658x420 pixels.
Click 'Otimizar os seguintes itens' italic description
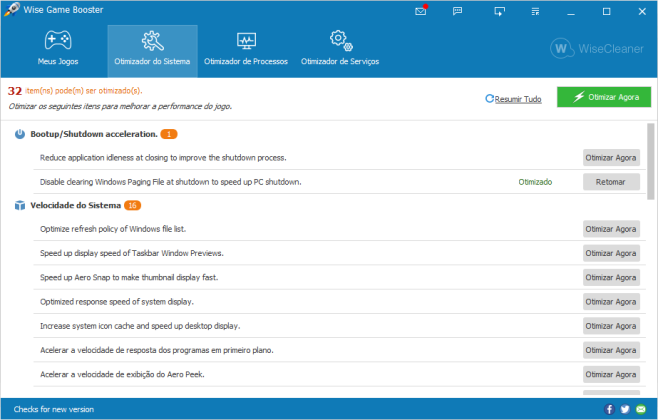coord(120,107)
